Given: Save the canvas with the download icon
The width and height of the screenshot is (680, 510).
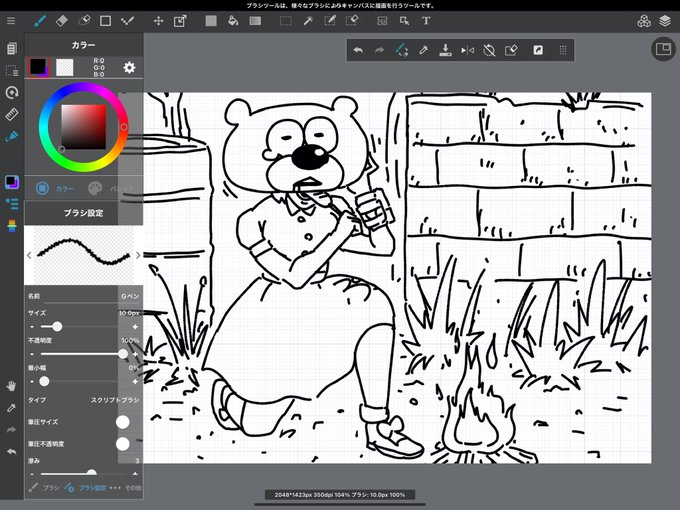Looking at the screenshot, I should pos(445,50).
